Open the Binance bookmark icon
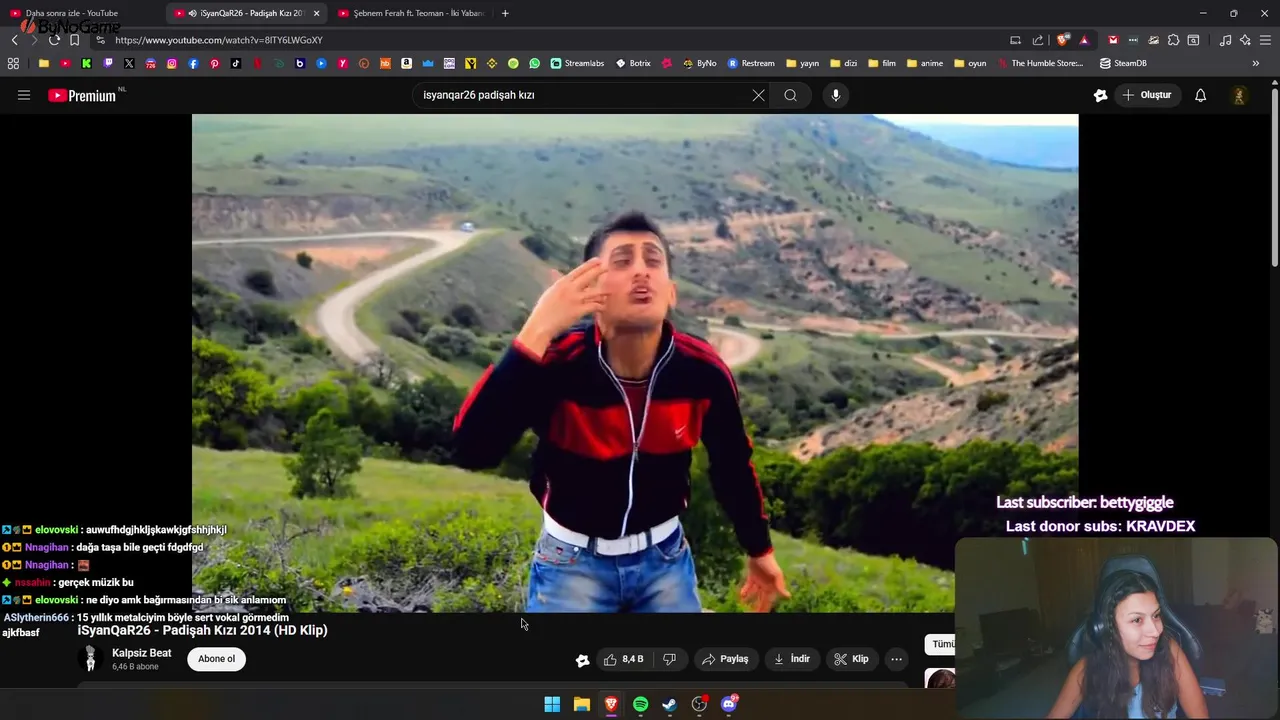The image size is (1280, 720). point(492,63)
